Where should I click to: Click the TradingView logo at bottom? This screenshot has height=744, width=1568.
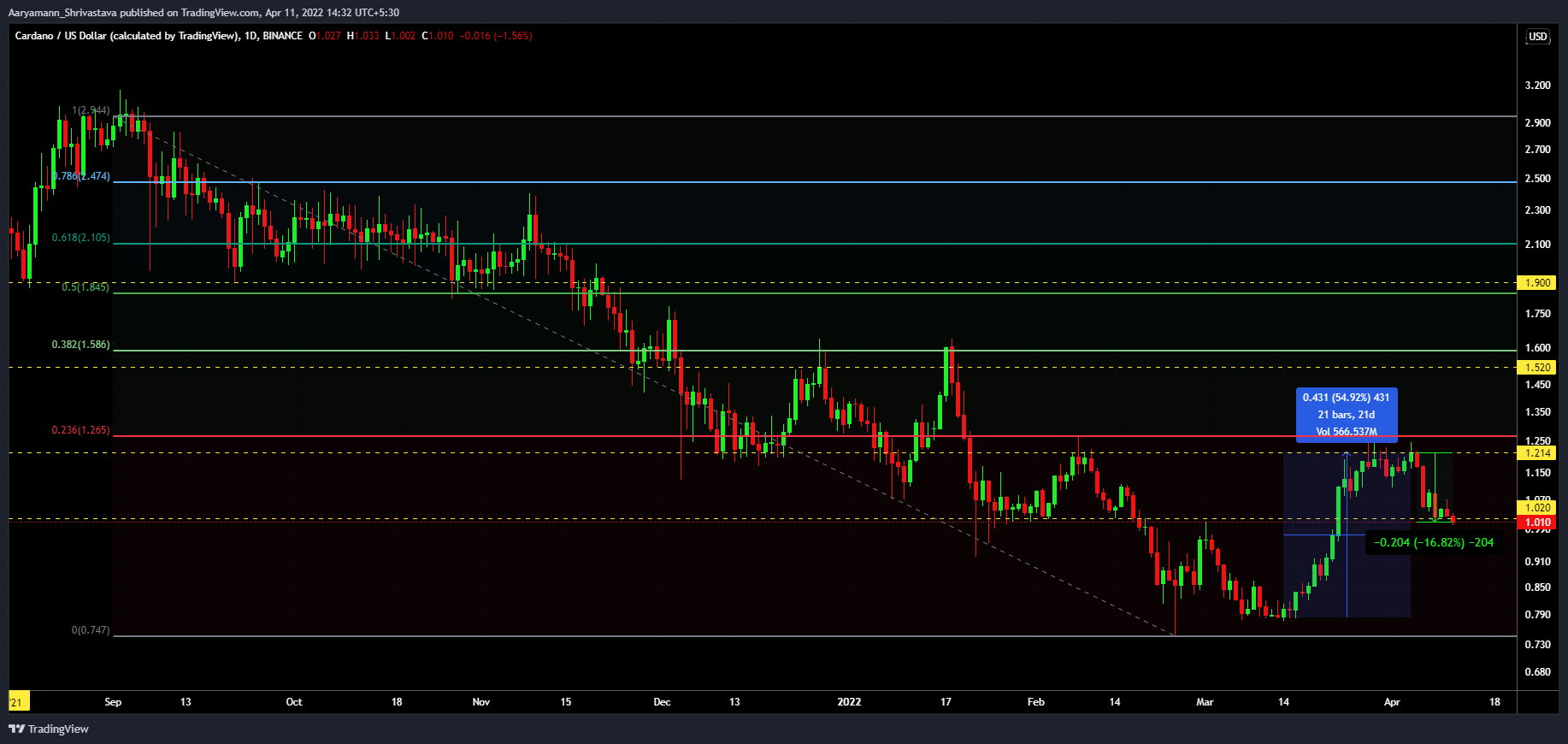(x=49, y=729)
